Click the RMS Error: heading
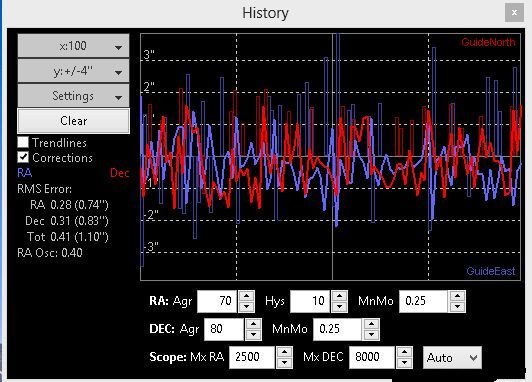The image size is (532, 382). point(44,189)
